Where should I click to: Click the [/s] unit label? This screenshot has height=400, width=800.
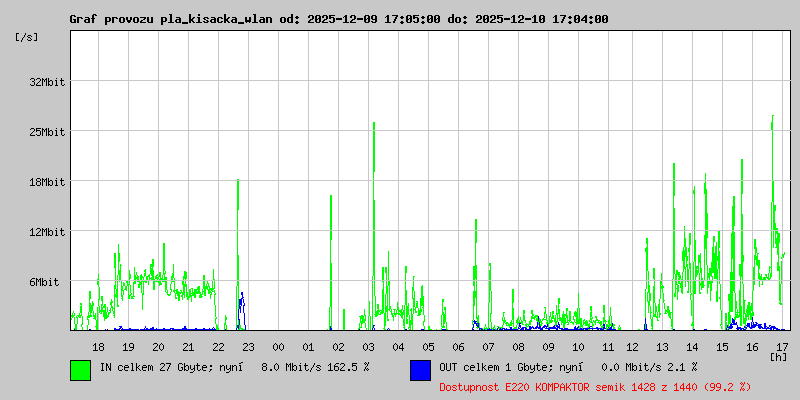pos(27,37)
